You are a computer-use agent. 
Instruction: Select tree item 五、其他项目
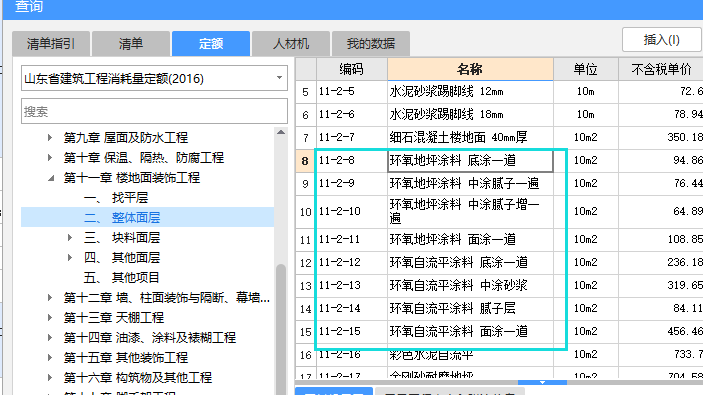tap(122, 278)
